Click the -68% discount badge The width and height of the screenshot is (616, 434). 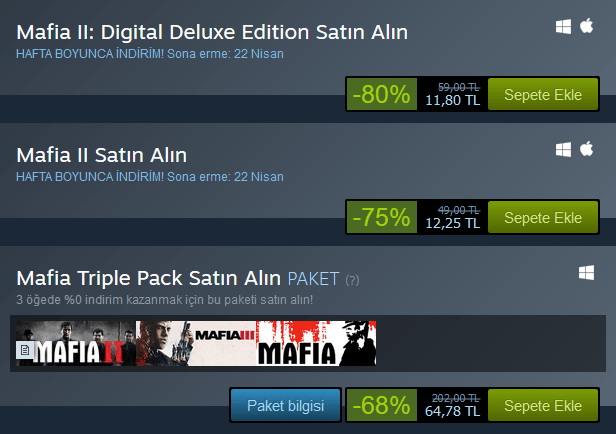click(x=381, y=405)
